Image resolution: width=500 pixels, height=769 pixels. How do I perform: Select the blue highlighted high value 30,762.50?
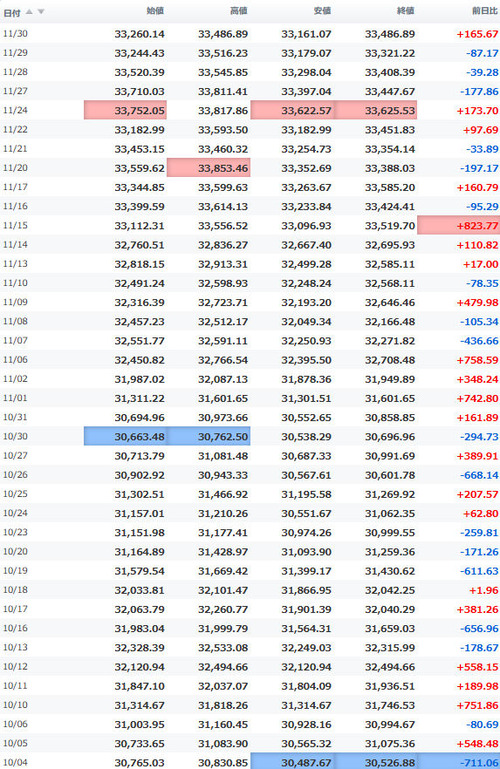tap(209, 436)
